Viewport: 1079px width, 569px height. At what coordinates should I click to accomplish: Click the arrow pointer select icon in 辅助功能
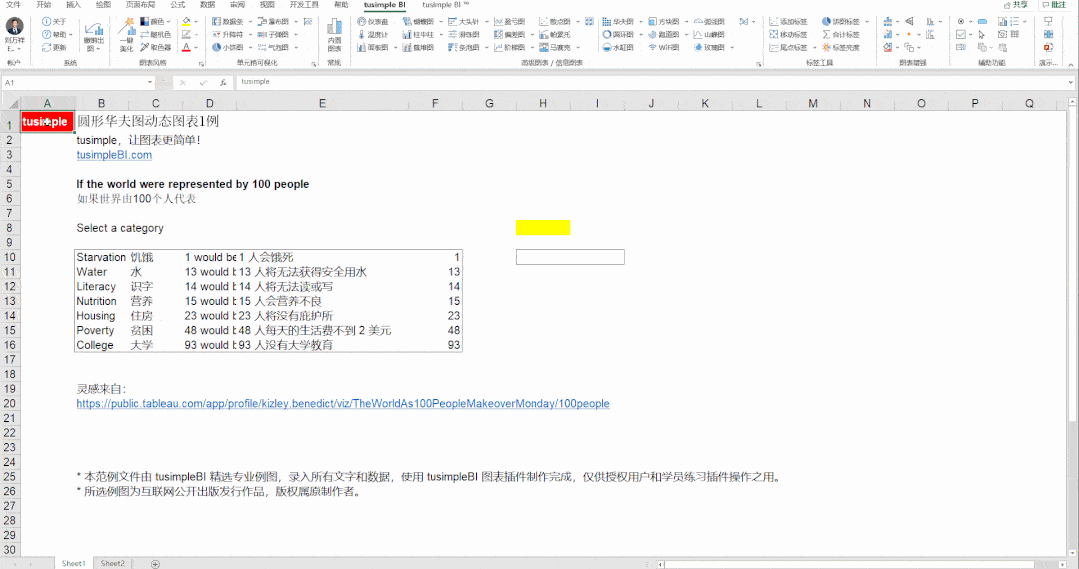click(982, 34)
